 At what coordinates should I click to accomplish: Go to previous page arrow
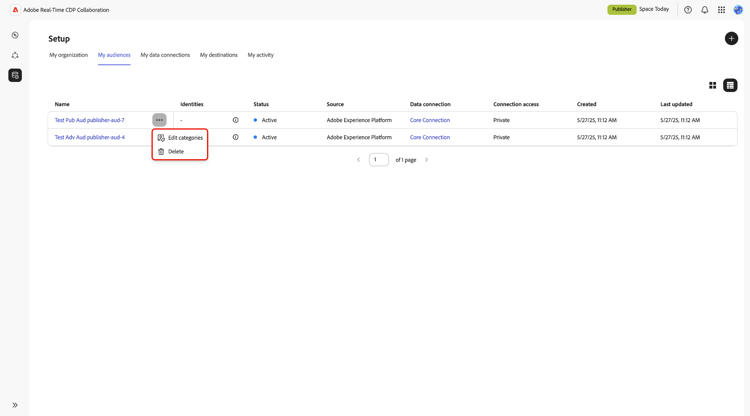pyautogui.click(x=358, y=160)
